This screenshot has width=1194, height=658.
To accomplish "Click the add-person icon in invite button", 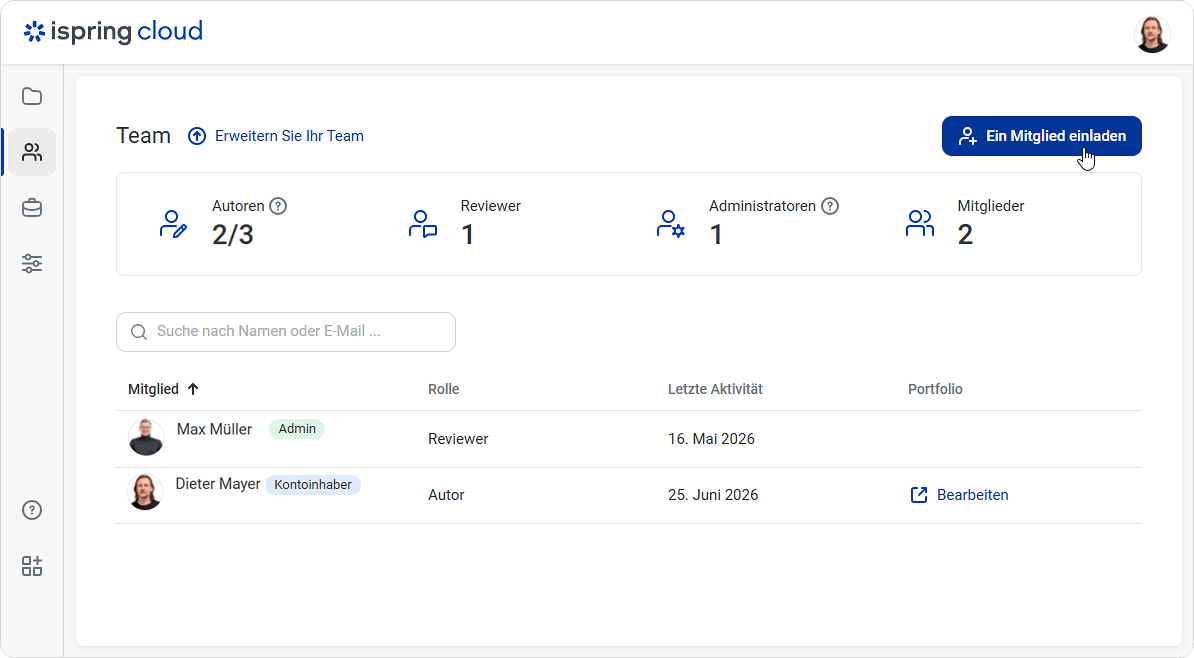I will pyautogui.click(x=967, y=136).
